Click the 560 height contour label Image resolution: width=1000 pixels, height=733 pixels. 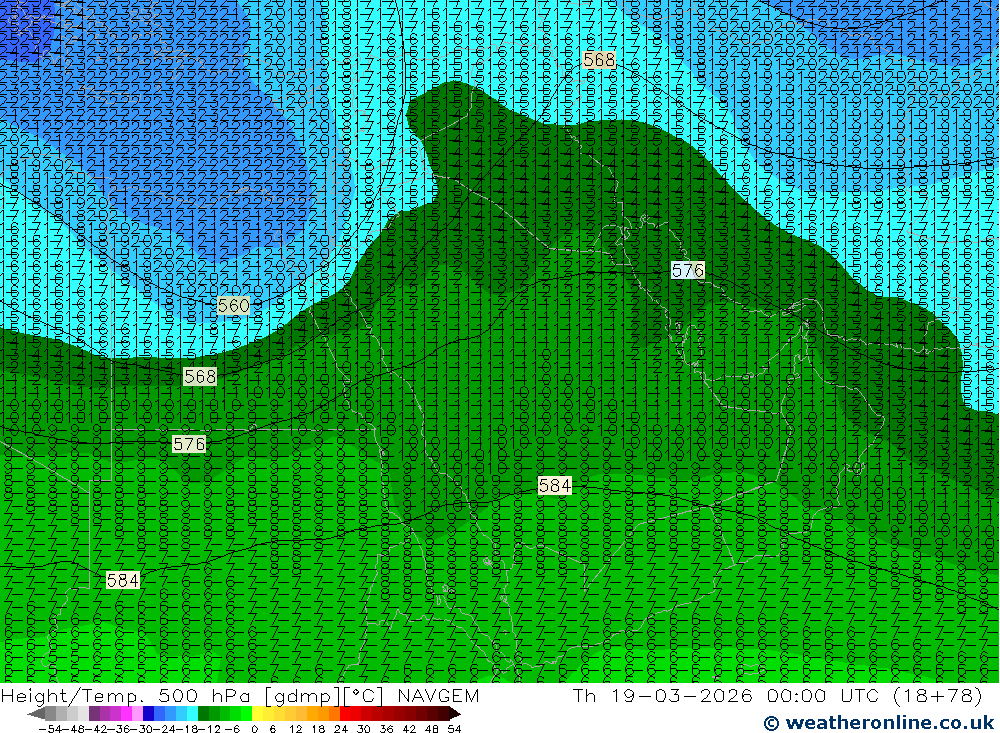pos(233,306)
